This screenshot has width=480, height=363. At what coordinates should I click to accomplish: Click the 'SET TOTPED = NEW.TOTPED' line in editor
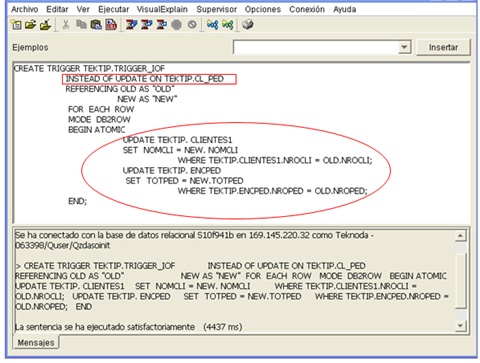coord(184,181)
